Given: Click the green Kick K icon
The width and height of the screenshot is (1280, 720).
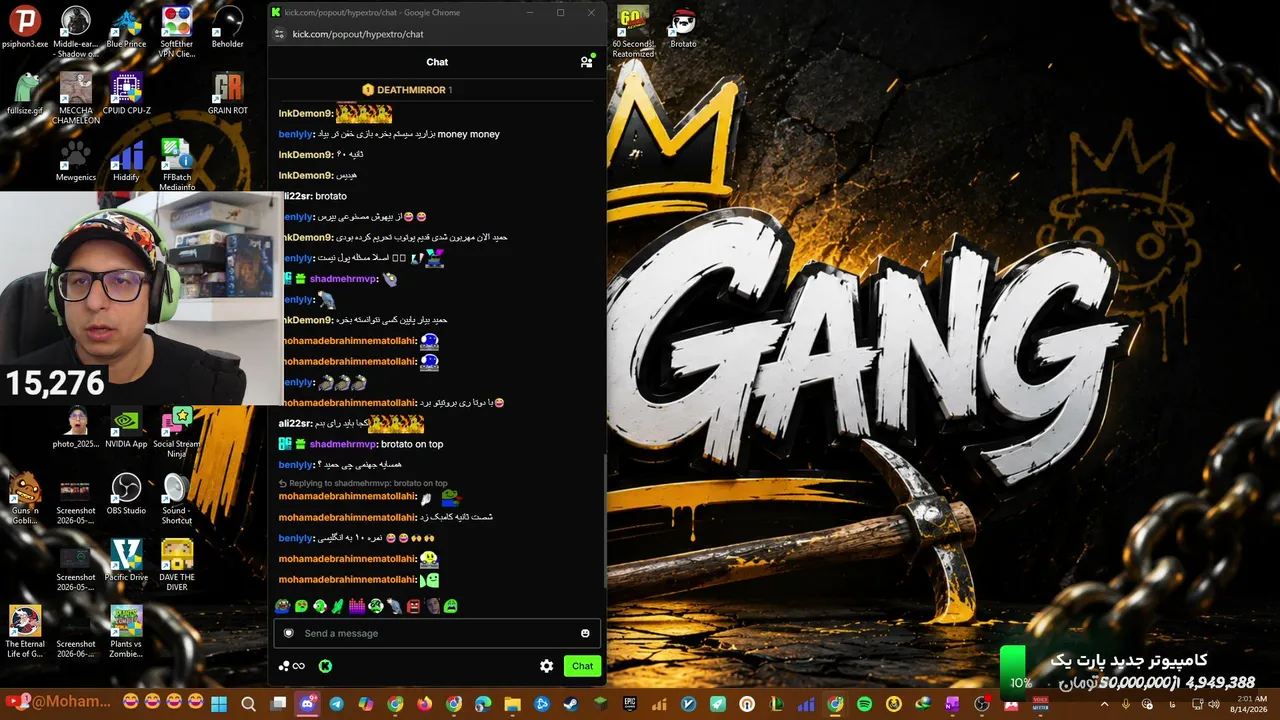Looking at the screenshot, I should (x=325, y=666).
